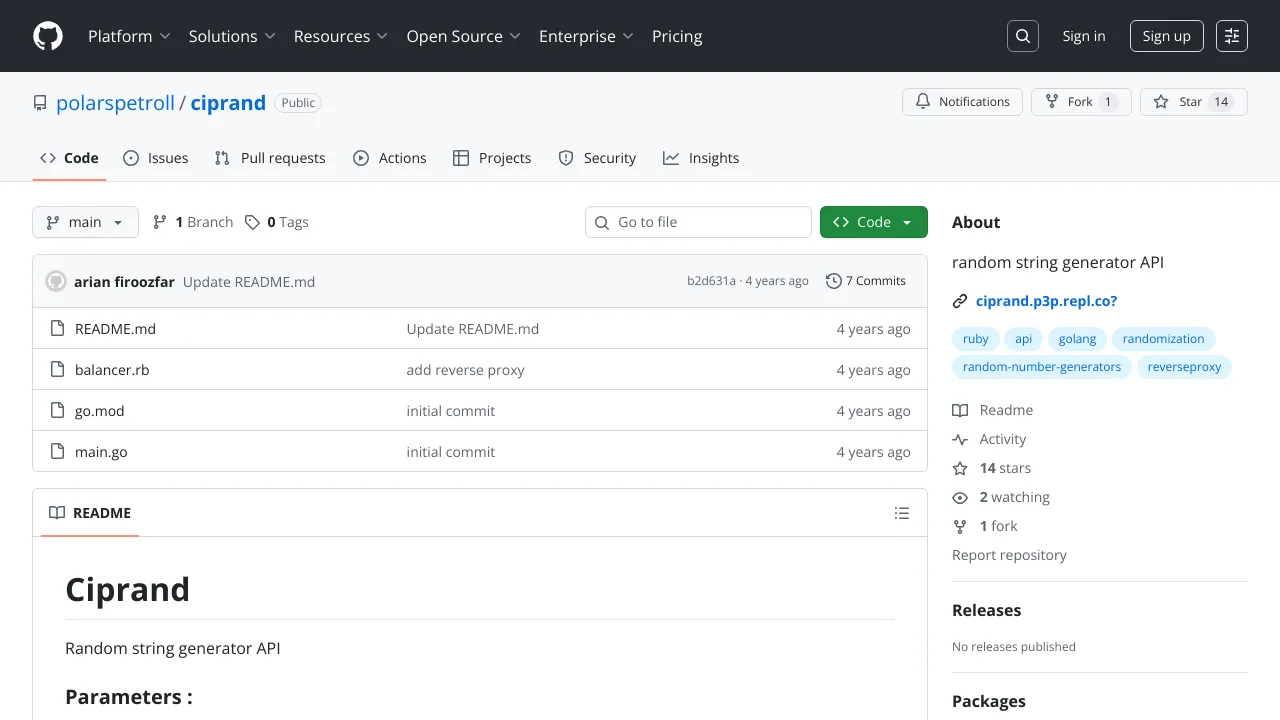Image resolution: width=1280 pixels, height=720 pixels.
Task: Expand the Resources menu
Action: 341,36
